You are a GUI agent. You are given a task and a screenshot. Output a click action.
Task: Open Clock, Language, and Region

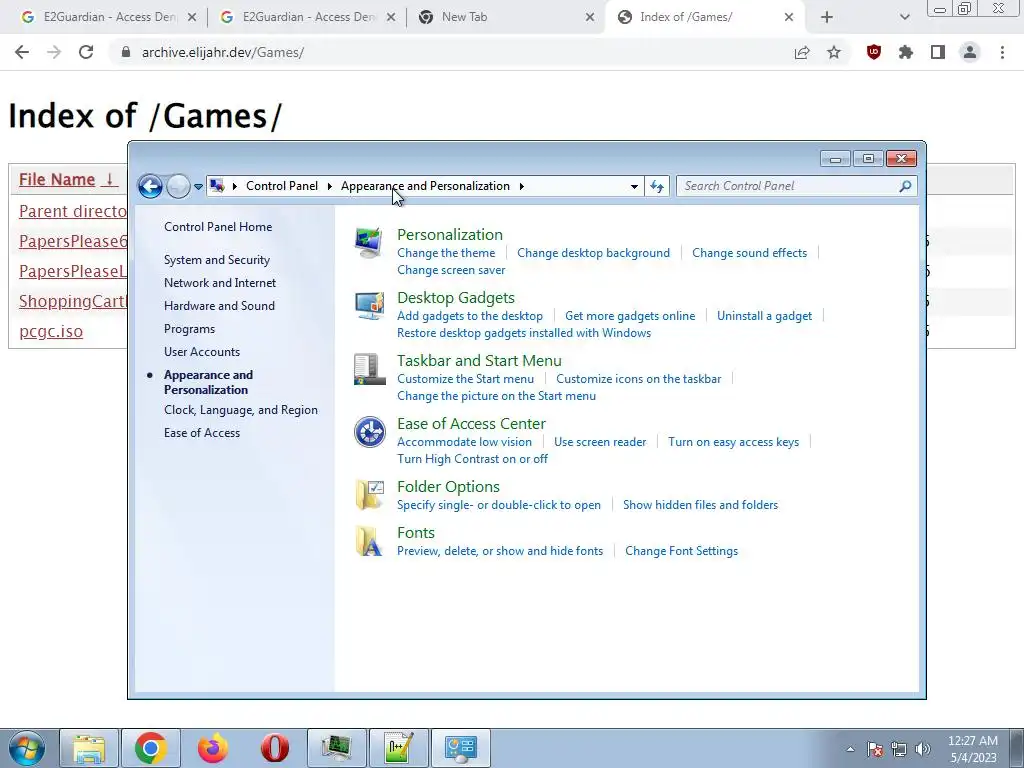pyautogui.click(x=241, y=410)
